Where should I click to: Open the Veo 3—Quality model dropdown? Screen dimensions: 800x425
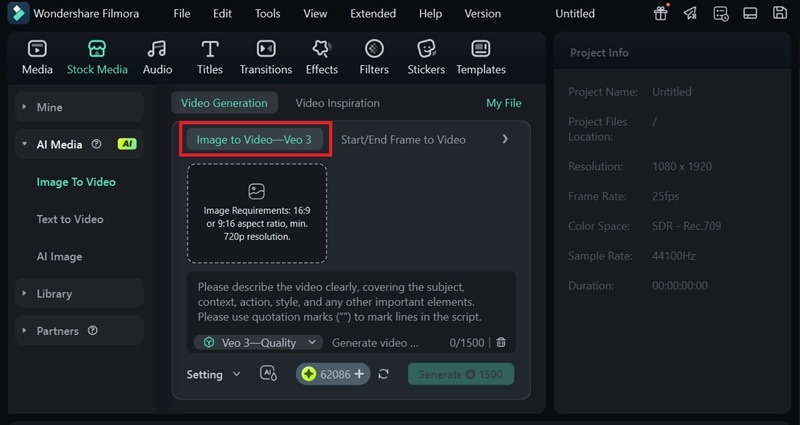[x=258, y=343]
